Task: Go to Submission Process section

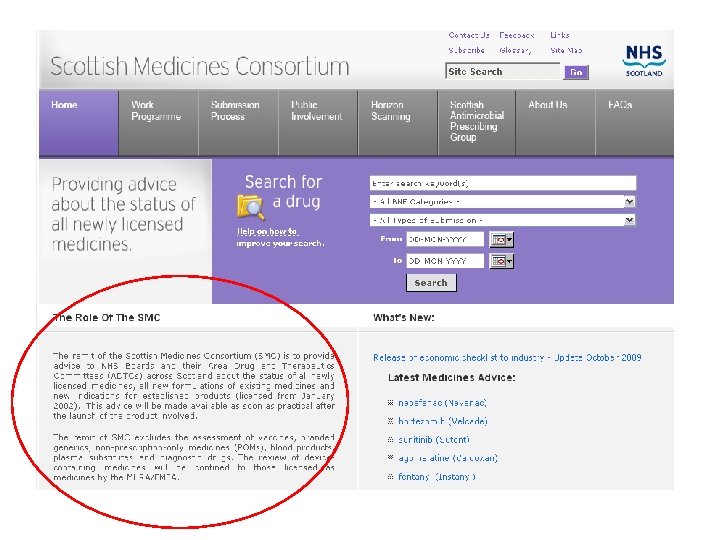Action: tap(238, 123)
